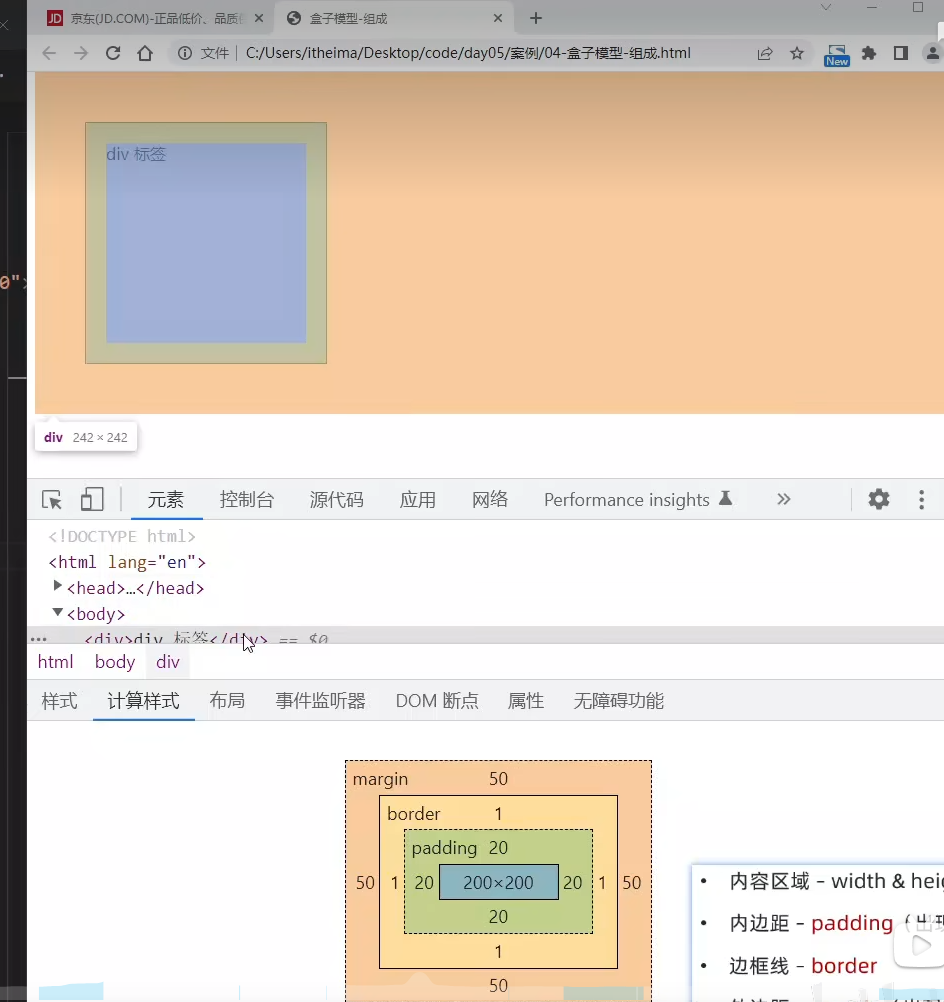Screen dimensions: 944x1002
Task: Select the html lang="en" line
Action: tap(127, 562)
